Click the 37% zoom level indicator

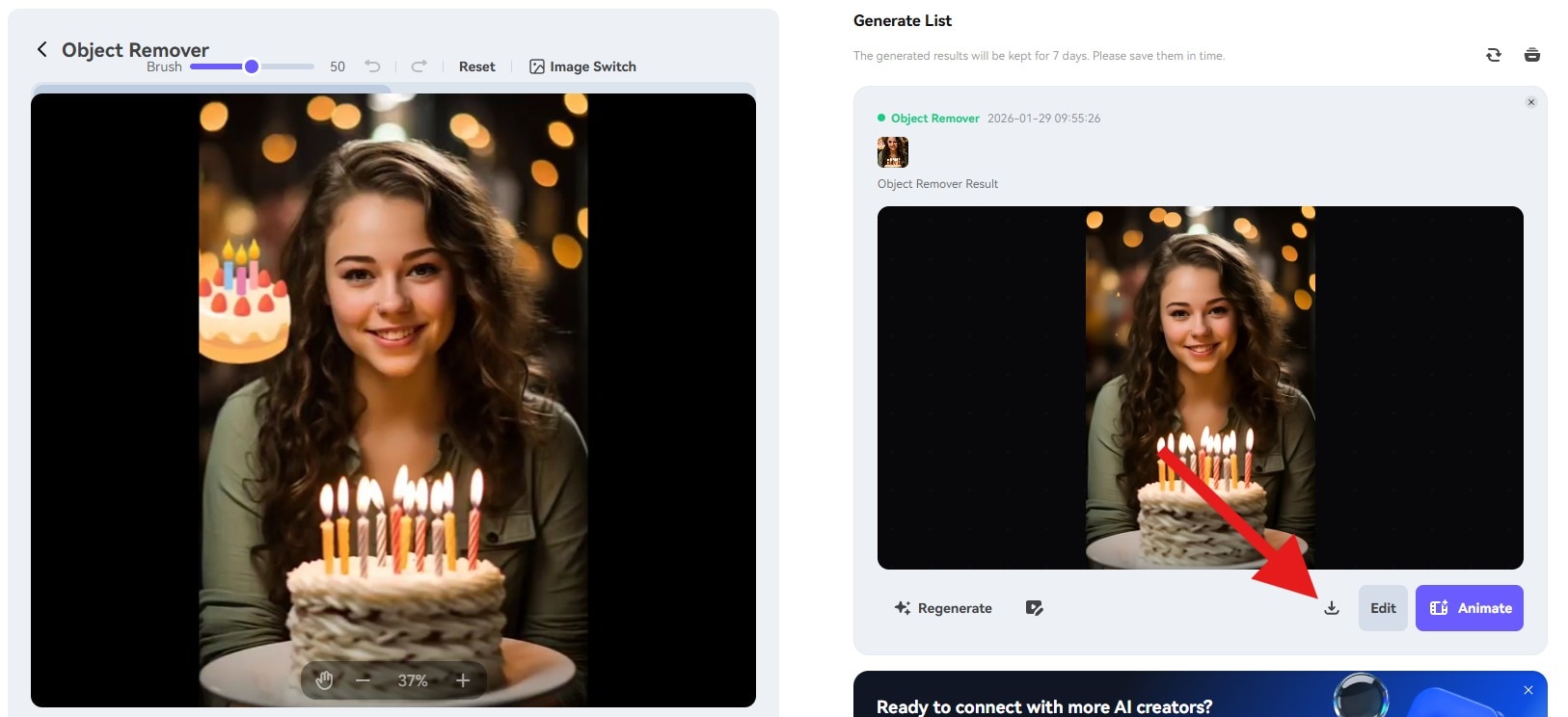point(413,680)
